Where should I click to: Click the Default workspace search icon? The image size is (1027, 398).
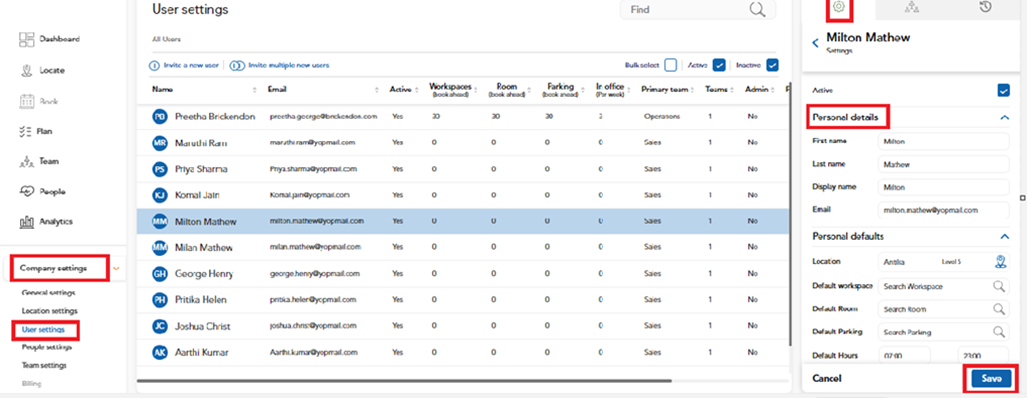[x=999, y=286]
